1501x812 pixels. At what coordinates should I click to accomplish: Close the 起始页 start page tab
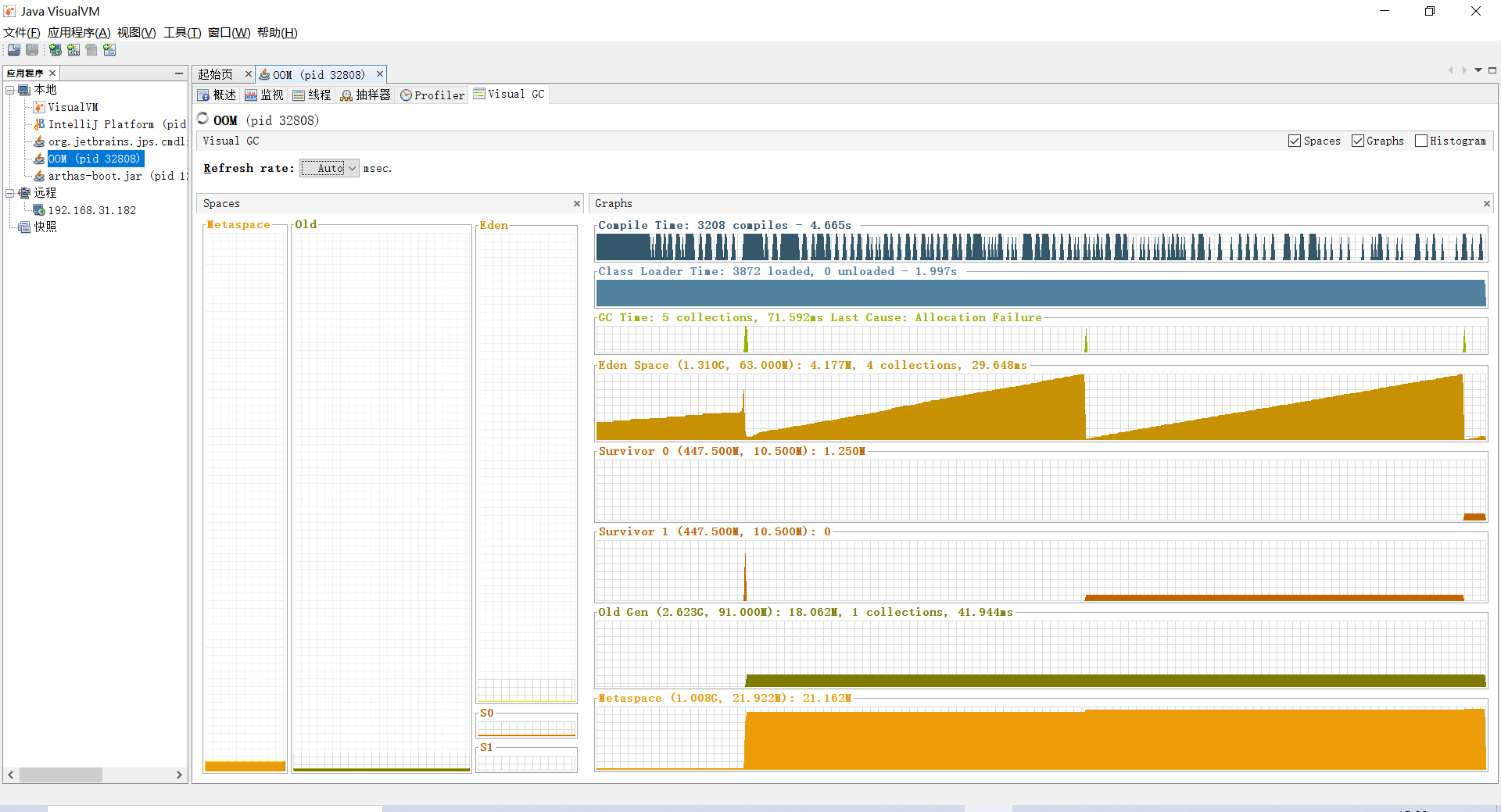[249, 74]
